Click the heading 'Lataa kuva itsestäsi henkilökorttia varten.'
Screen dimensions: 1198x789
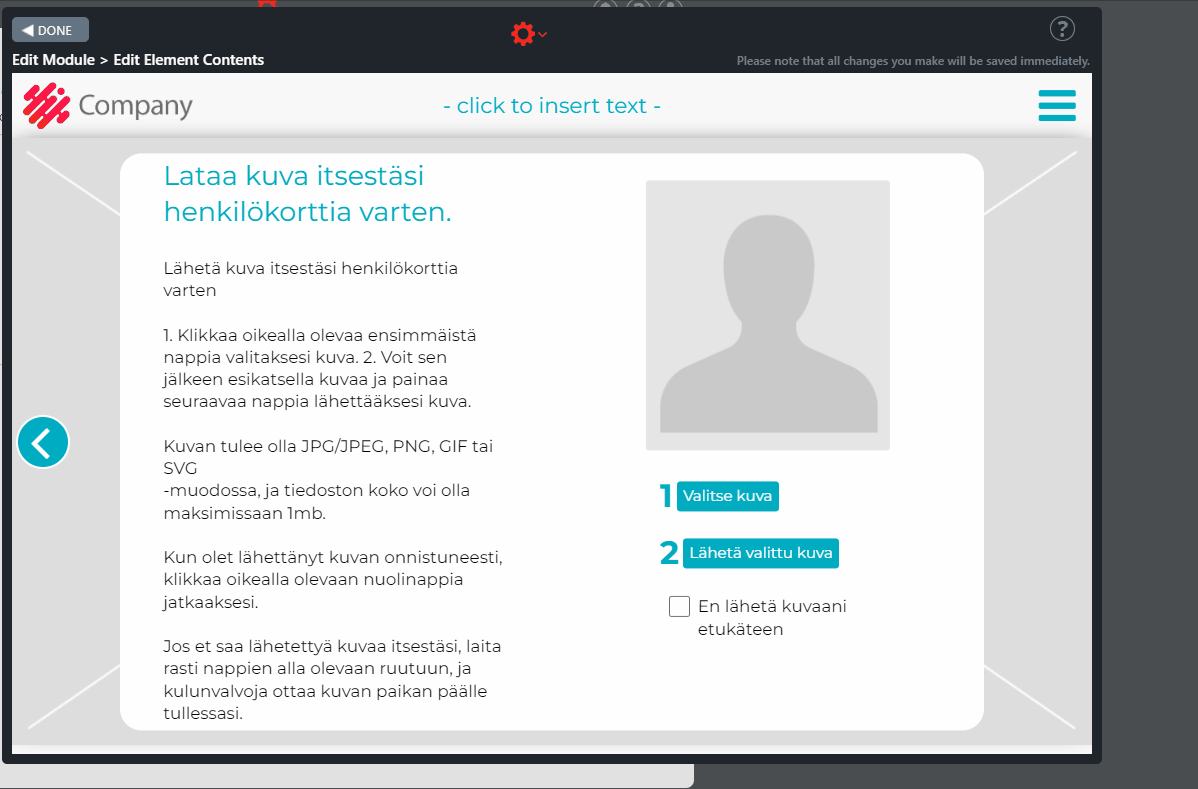click(308, 193)
